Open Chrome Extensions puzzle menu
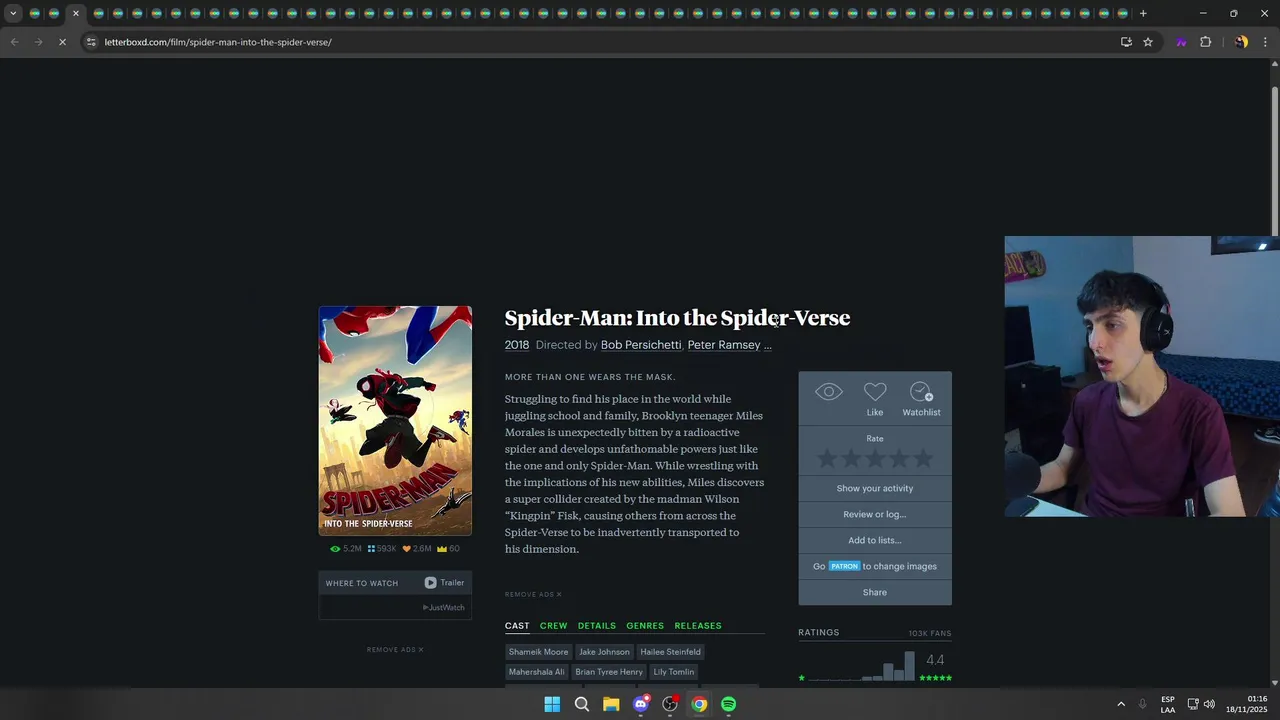This screenshot has height=720, width=1280. [1205, 42]
